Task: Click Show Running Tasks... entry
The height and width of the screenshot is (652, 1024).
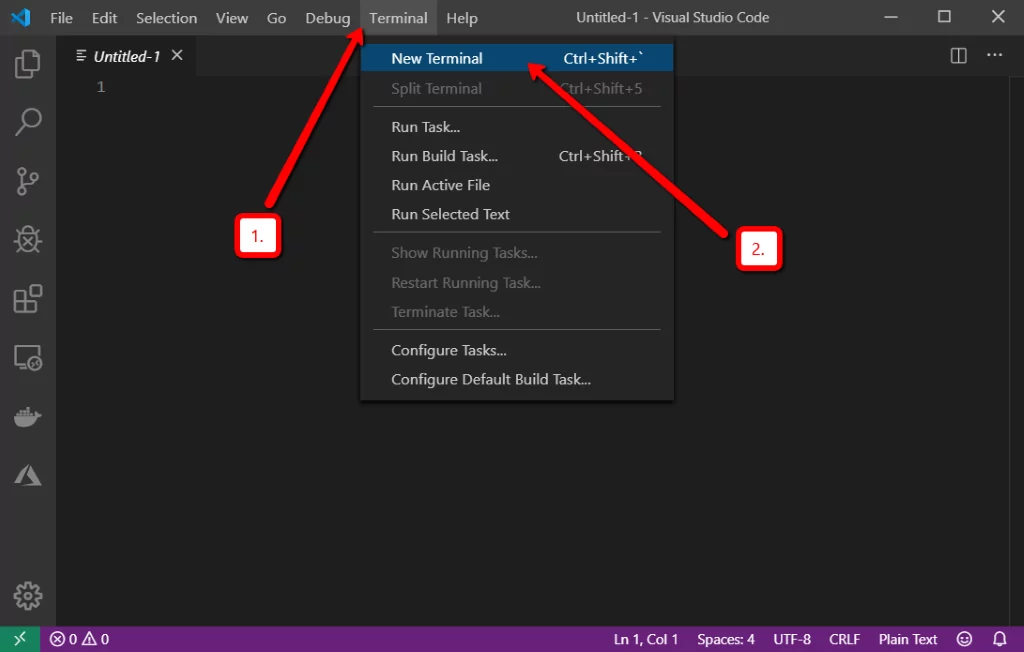Action: (517, 253)
